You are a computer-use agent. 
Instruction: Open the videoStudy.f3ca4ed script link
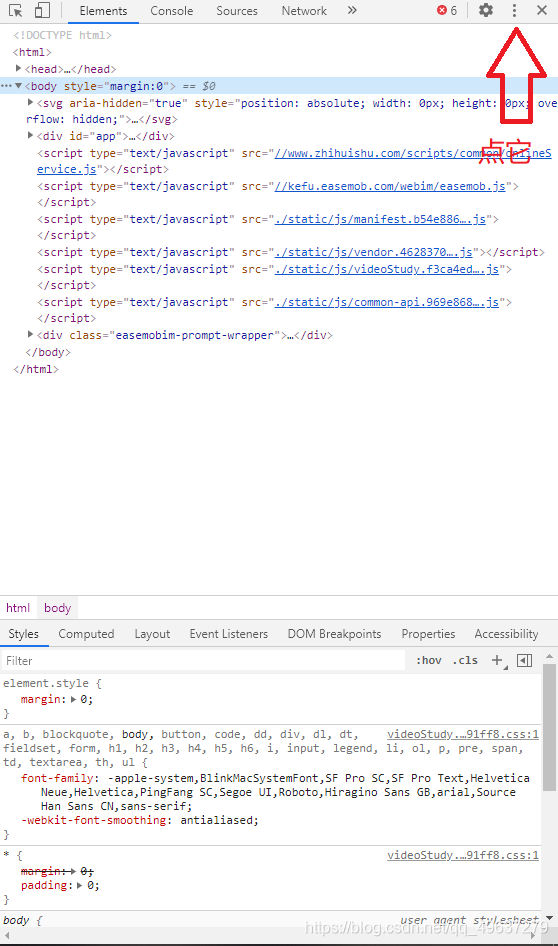pos(387,269)
